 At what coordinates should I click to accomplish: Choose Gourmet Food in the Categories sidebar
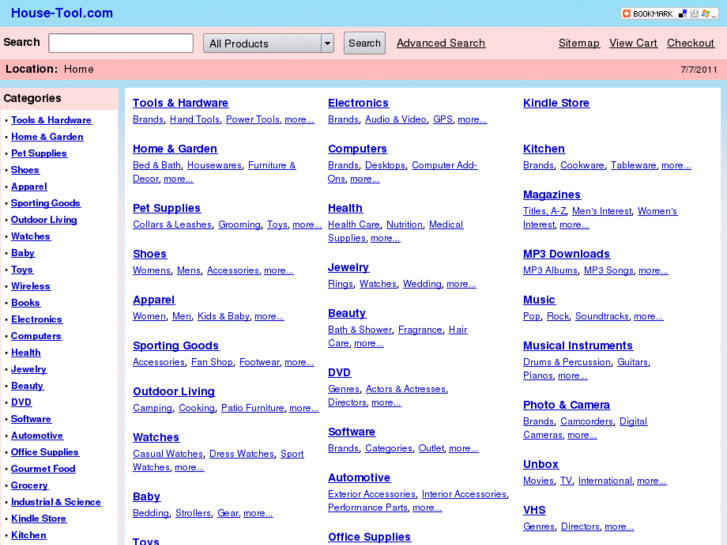point(43,469)
